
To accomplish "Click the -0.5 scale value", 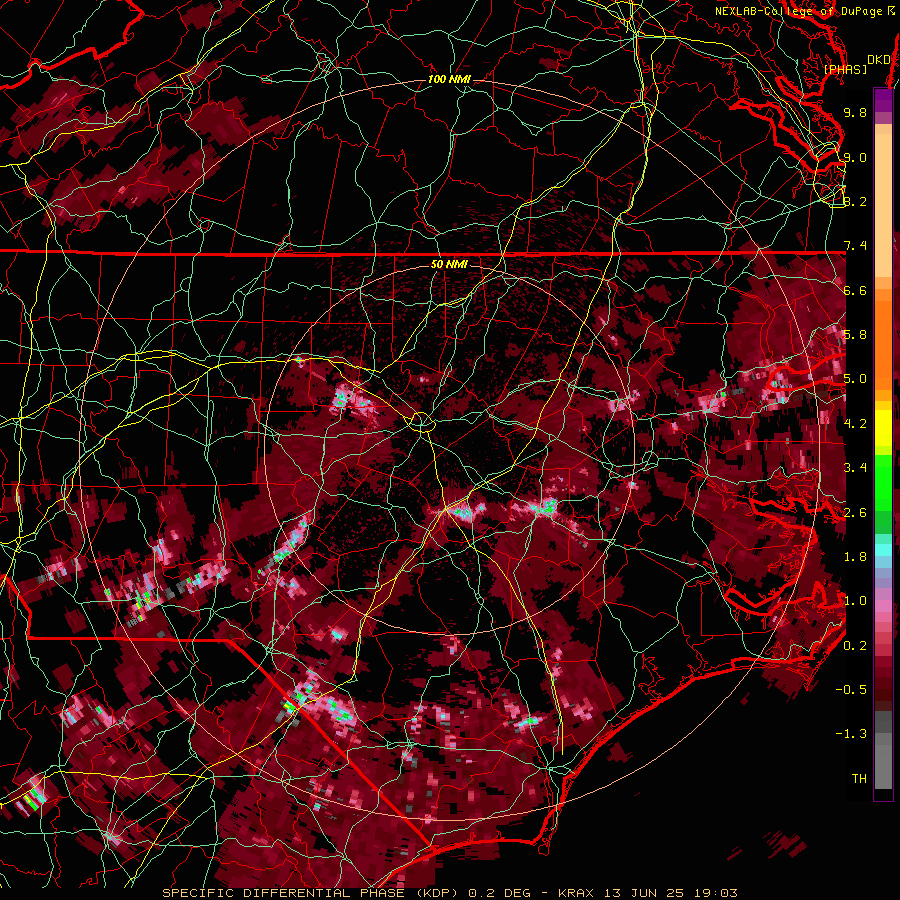I will point(852,690).
